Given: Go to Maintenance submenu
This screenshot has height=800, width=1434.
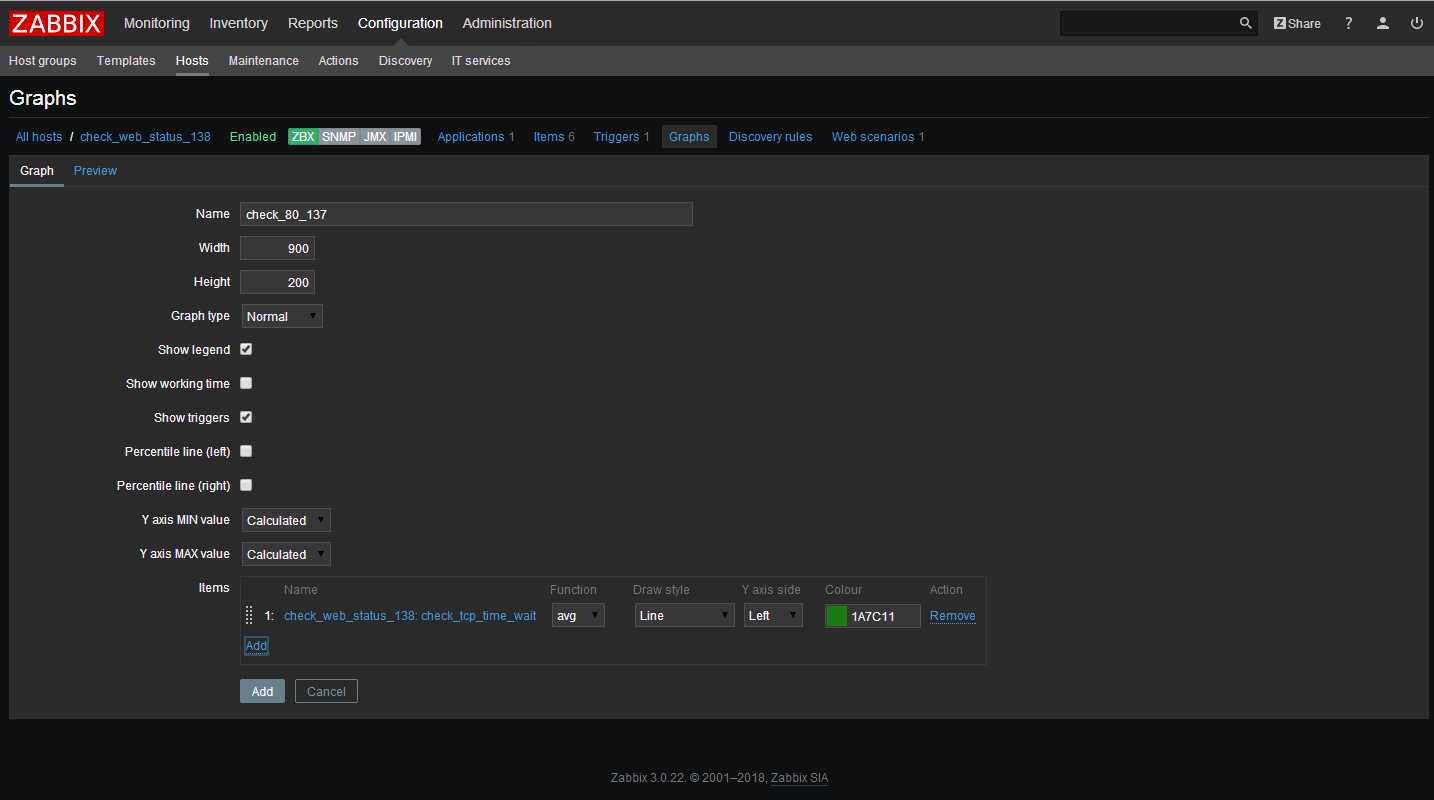Looking at the screenshot, I should [x=264, y=61].
